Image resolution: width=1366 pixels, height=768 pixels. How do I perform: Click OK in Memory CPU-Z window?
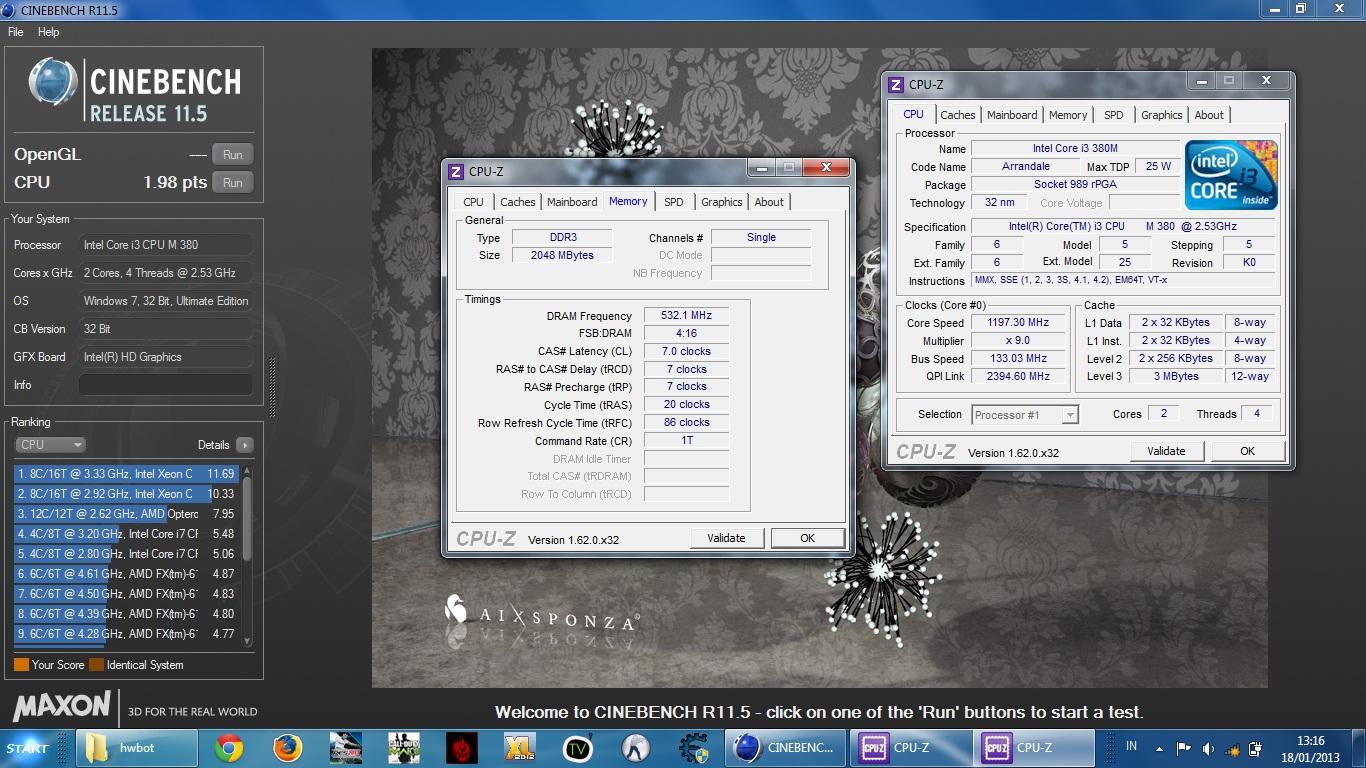click(807, 538)
